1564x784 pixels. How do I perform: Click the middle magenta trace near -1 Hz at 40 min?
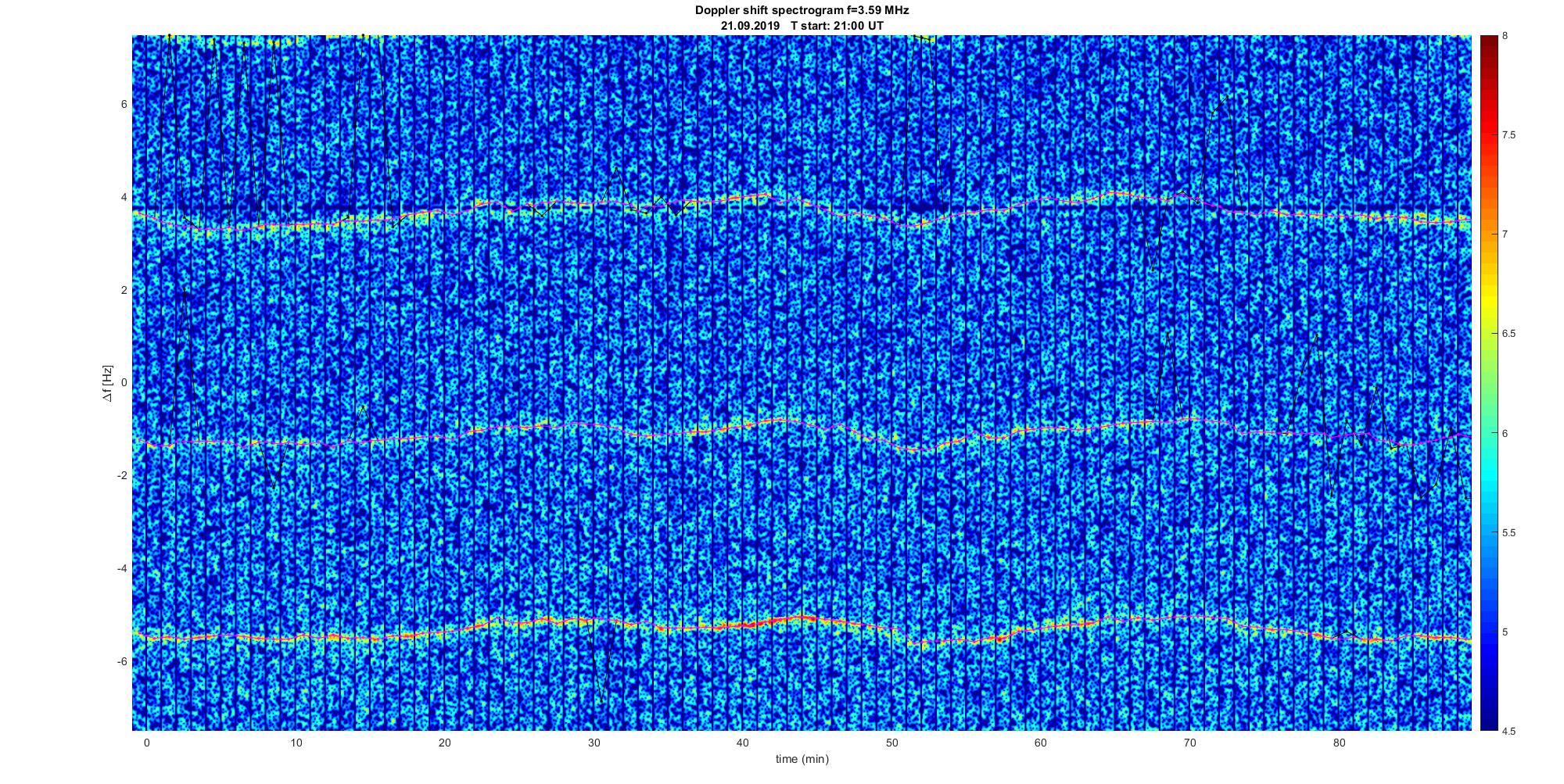click(x=743, y=426)
